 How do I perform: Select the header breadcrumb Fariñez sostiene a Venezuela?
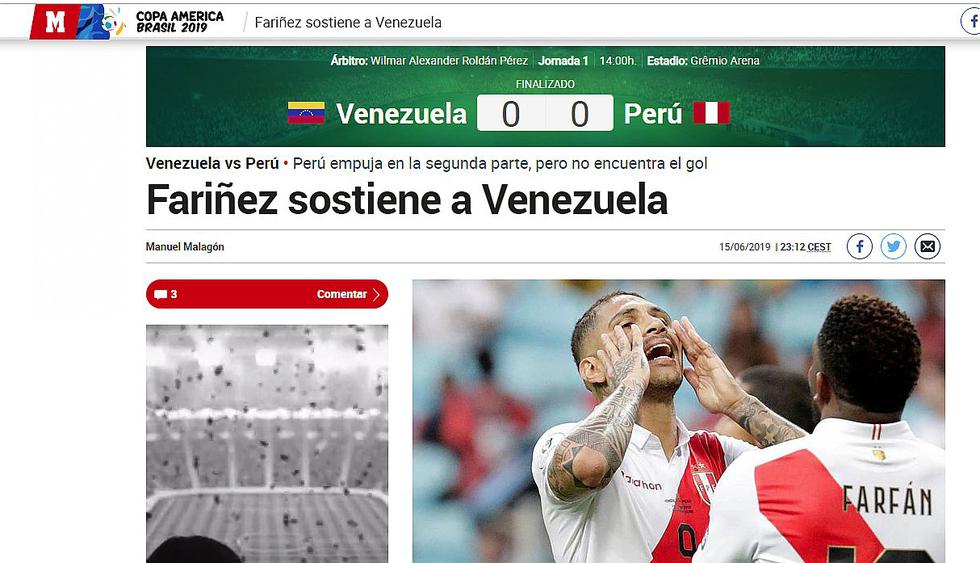coord(348,22)
